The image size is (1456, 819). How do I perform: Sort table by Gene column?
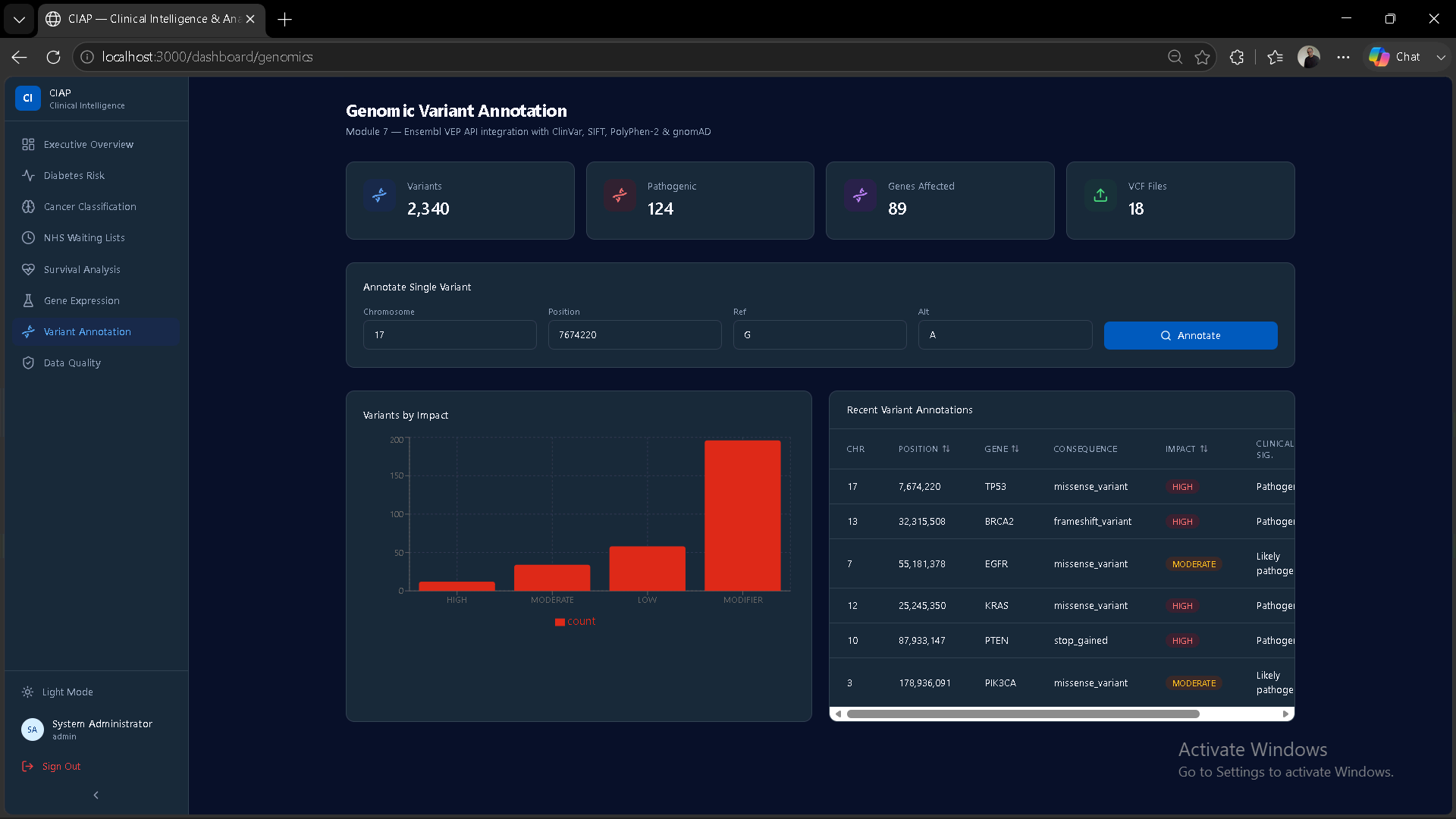pyautogui.click(x=1001, y=449)
